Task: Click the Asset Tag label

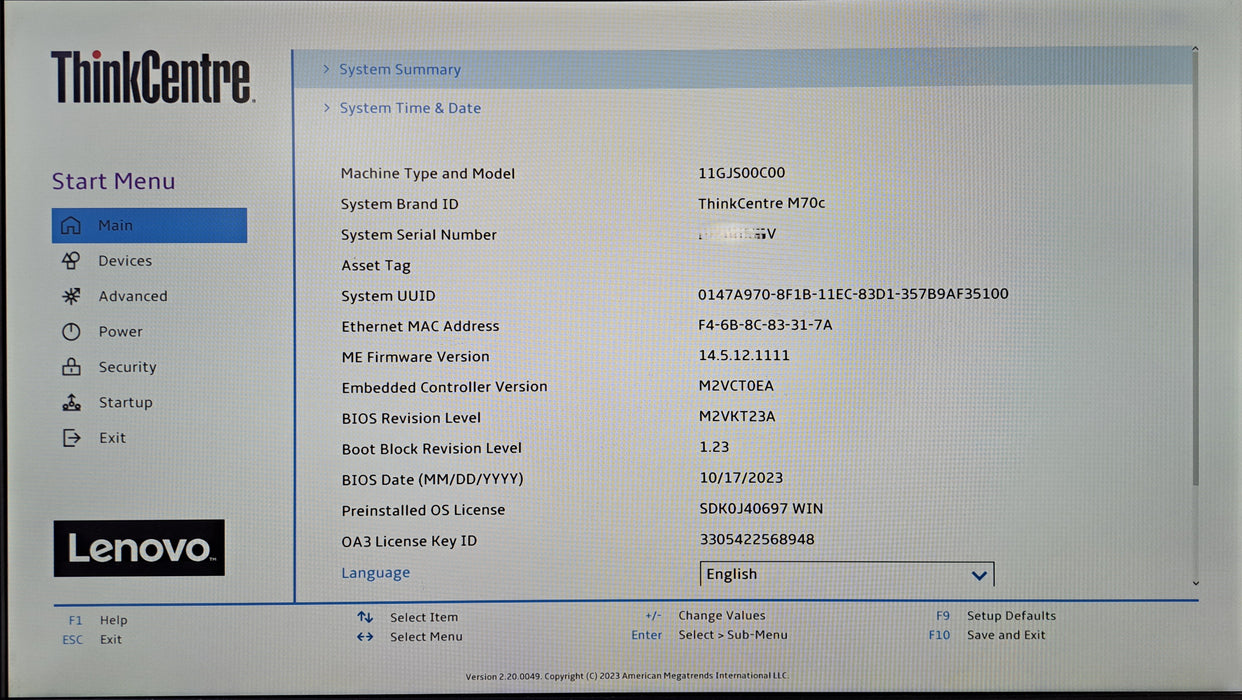Action: pos(376,266)
